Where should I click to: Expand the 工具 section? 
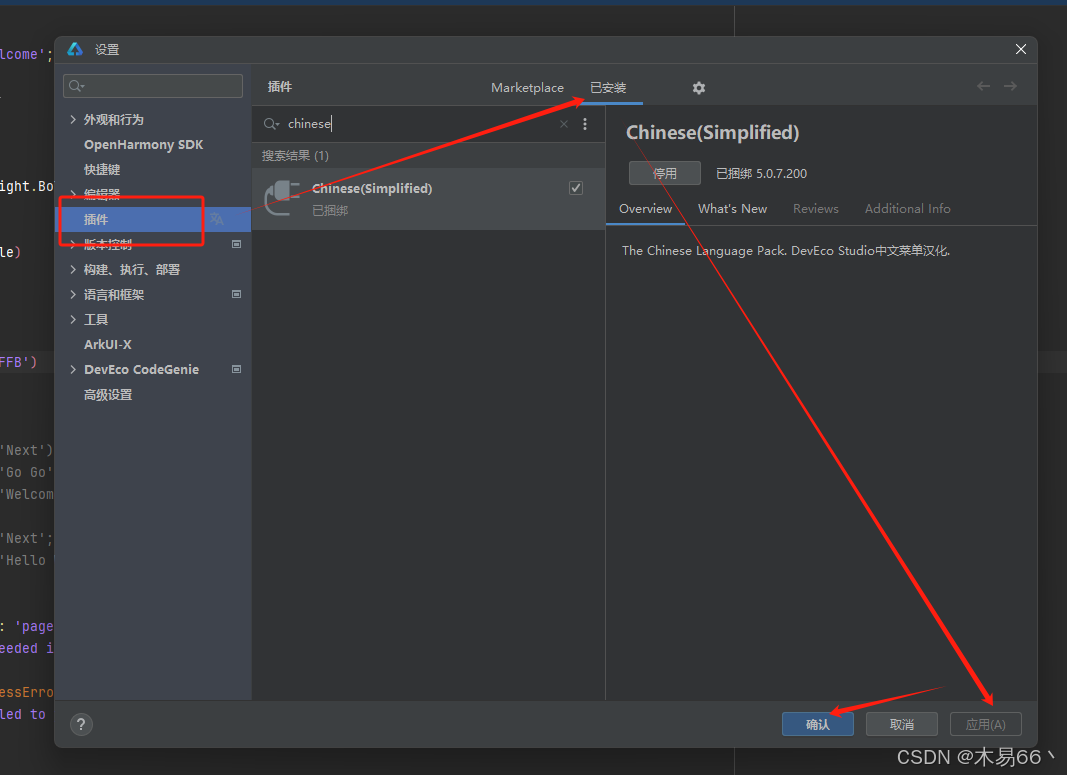[73, 320]
